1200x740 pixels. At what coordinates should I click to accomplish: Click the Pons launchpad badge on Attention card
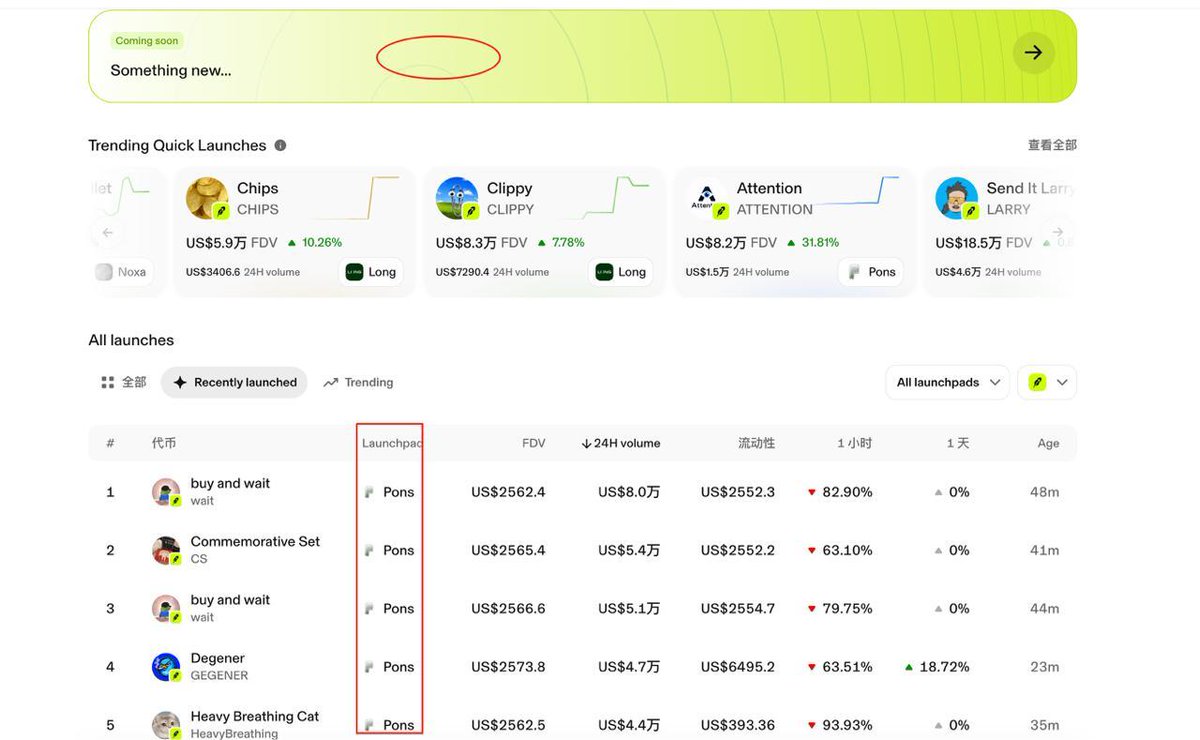click(x=871, y=272)
